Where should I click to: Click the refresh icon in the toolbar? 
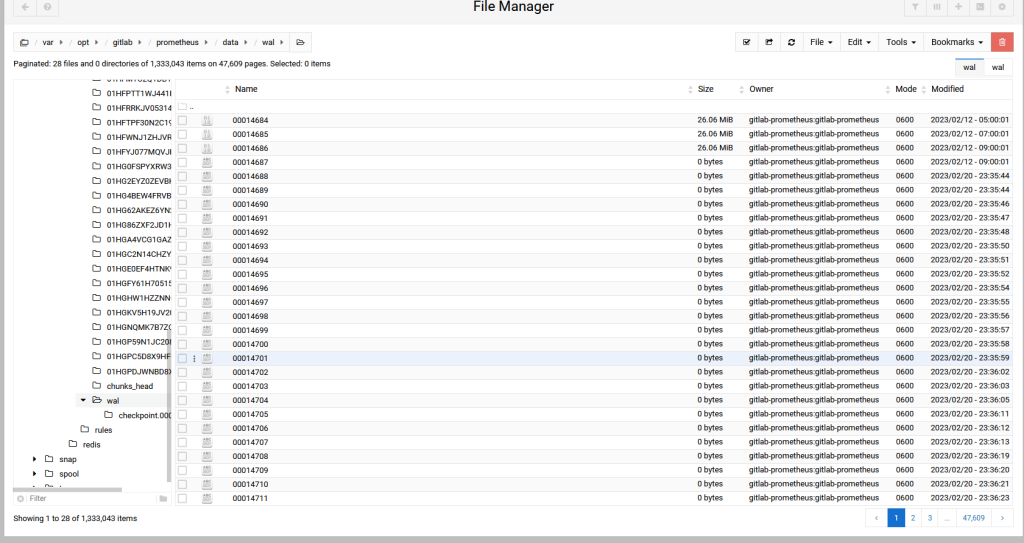[792, 42]
